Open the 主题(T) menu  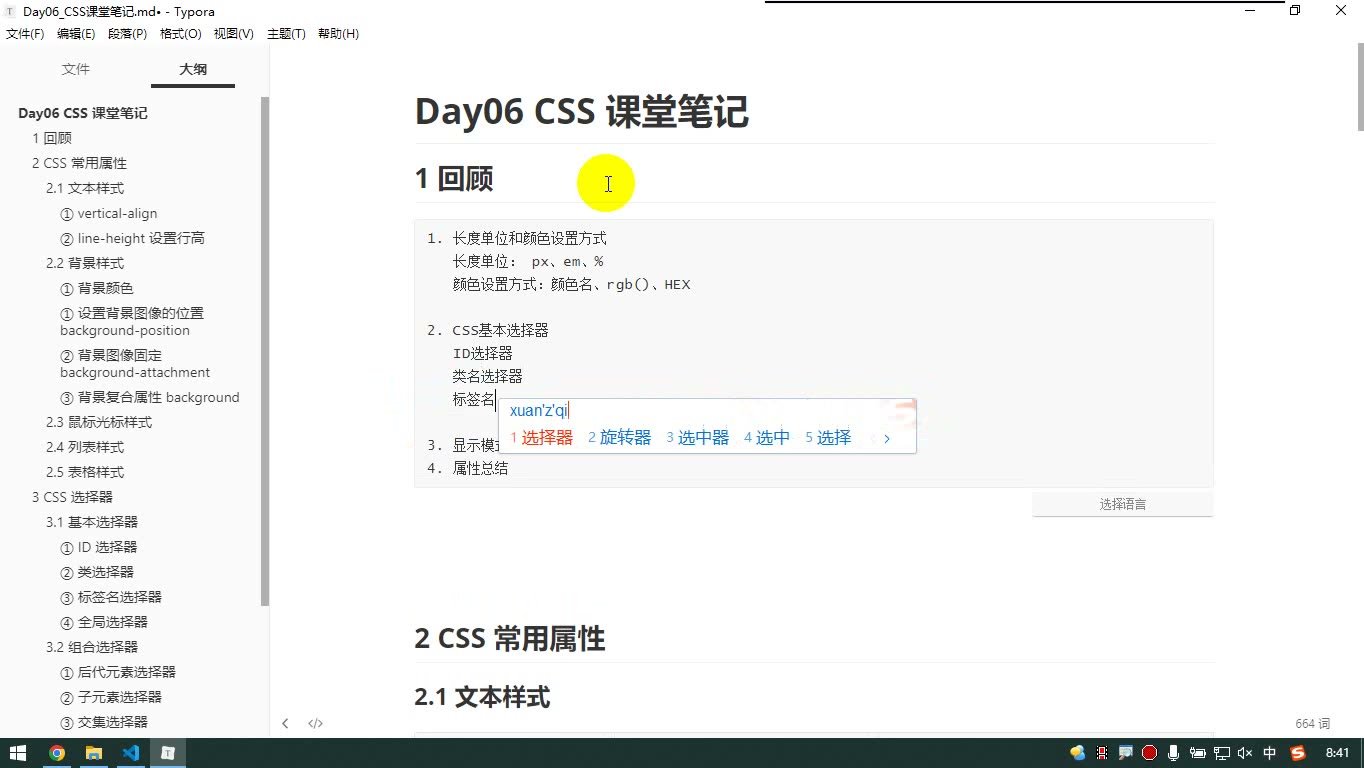286,34
